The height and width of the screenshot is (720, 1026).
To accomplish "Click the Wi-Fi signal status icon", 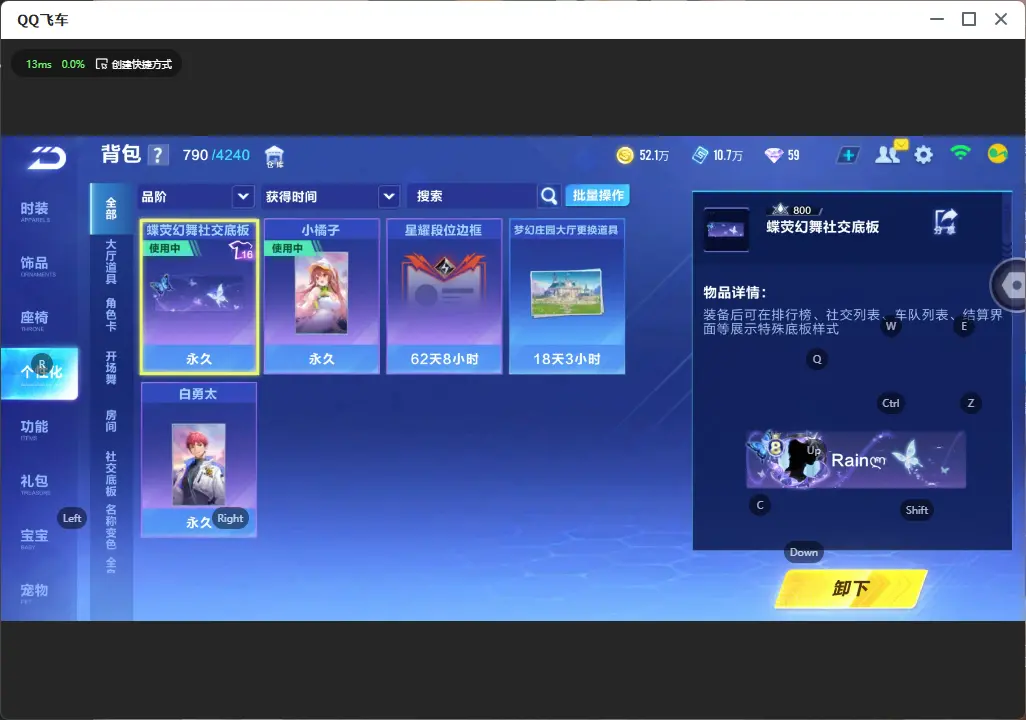I will tap(961, 153).
